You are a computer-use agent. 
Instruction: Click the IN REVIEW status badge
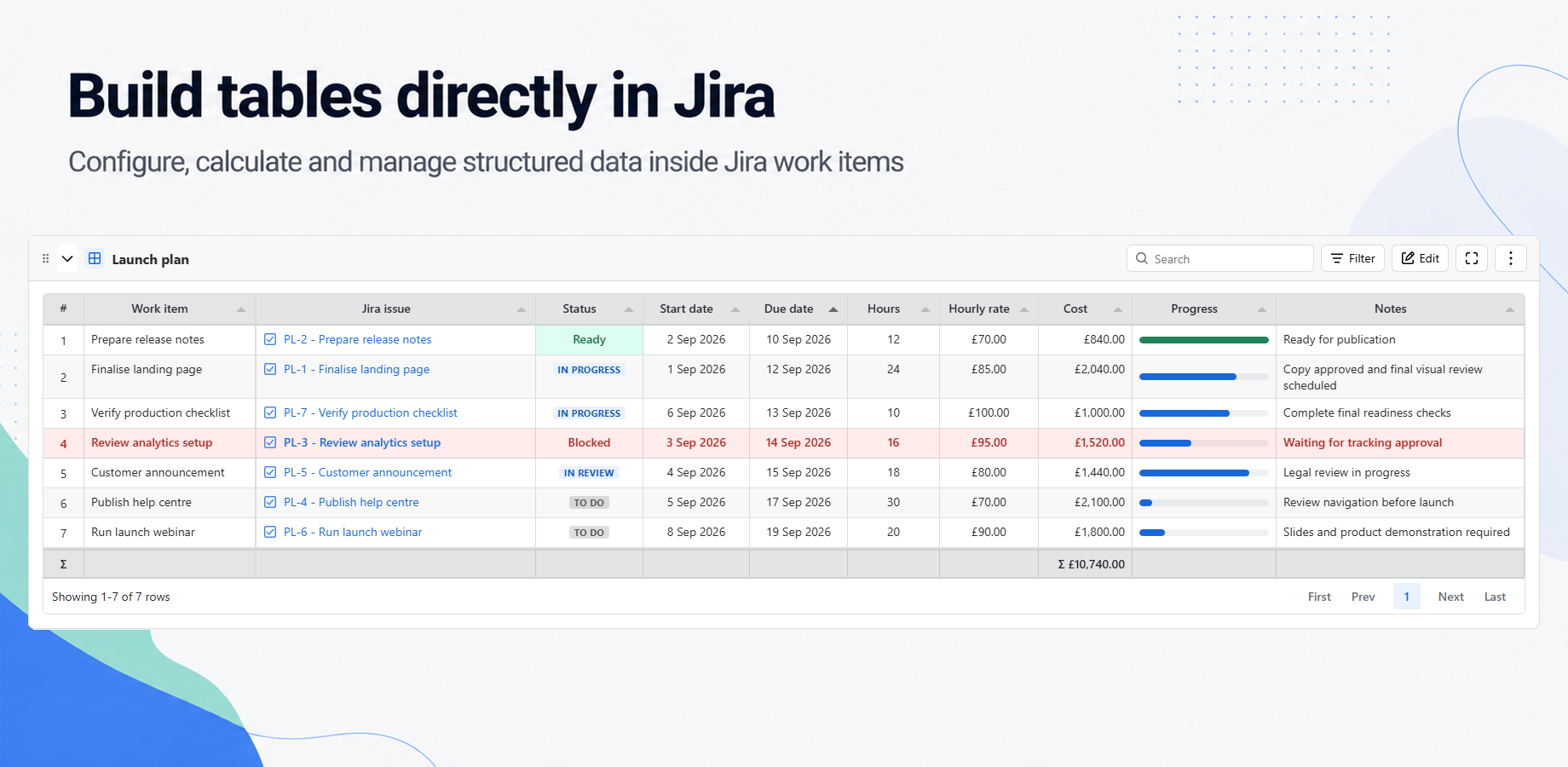589,473
